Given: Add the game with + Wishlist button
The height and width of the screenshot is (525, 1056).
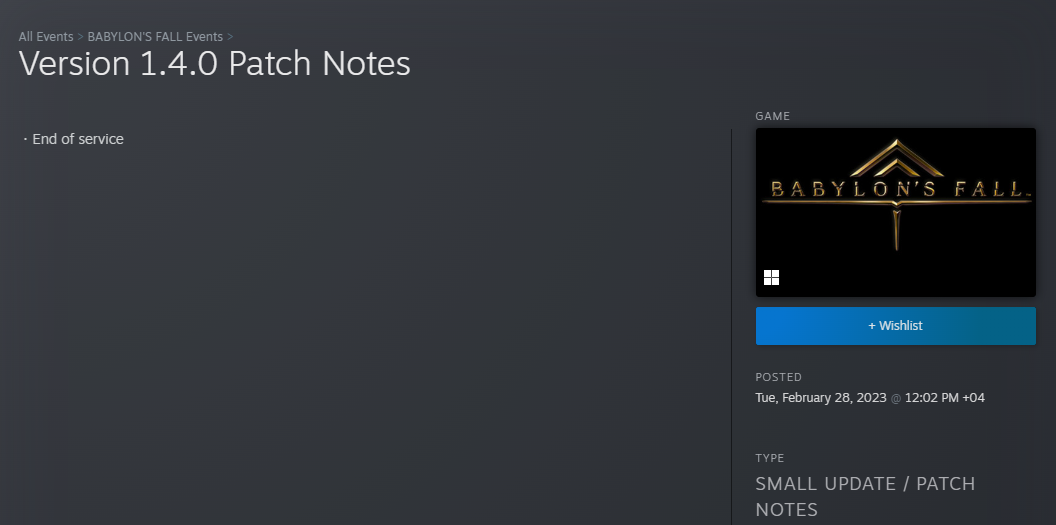Looking at the screenshot, I should (x=896, y=326).
